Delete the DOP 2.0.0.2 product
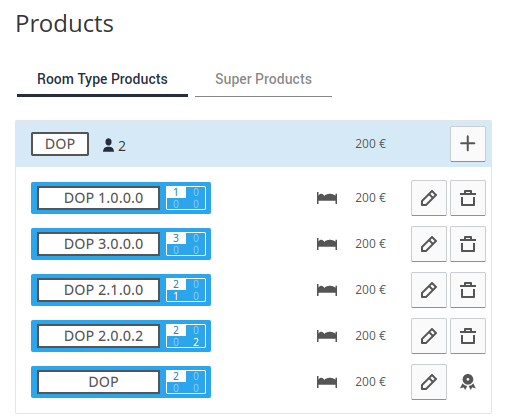516x419 pixels. click(468, 336)
